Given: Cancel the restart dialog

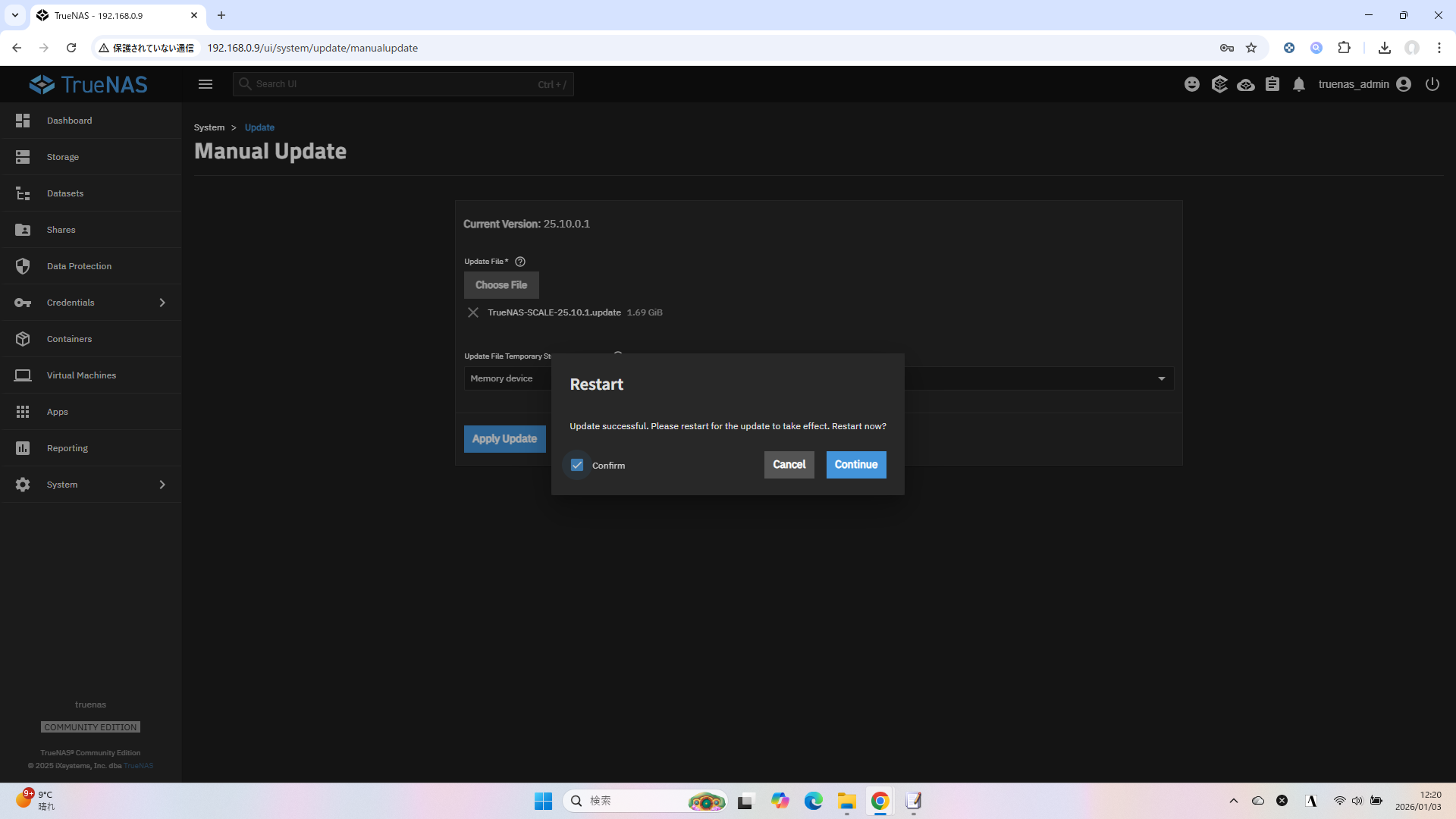Looking at the screenshot, I should click(789, 465).
